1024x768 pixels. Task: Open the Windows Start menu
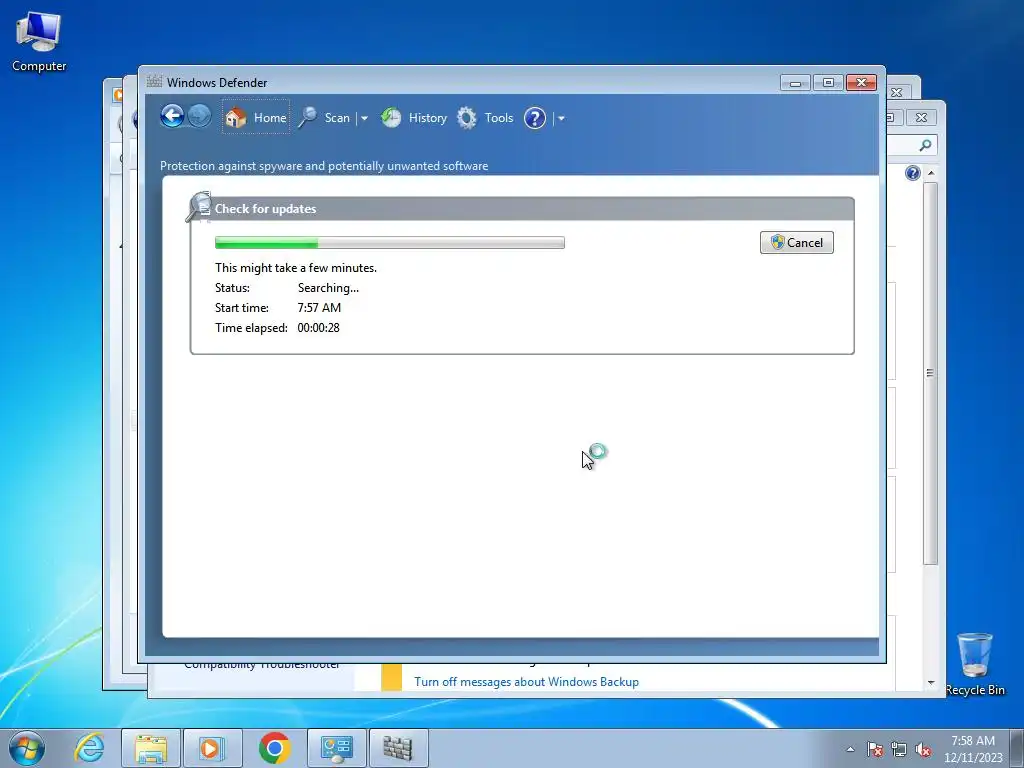(27, 748)
